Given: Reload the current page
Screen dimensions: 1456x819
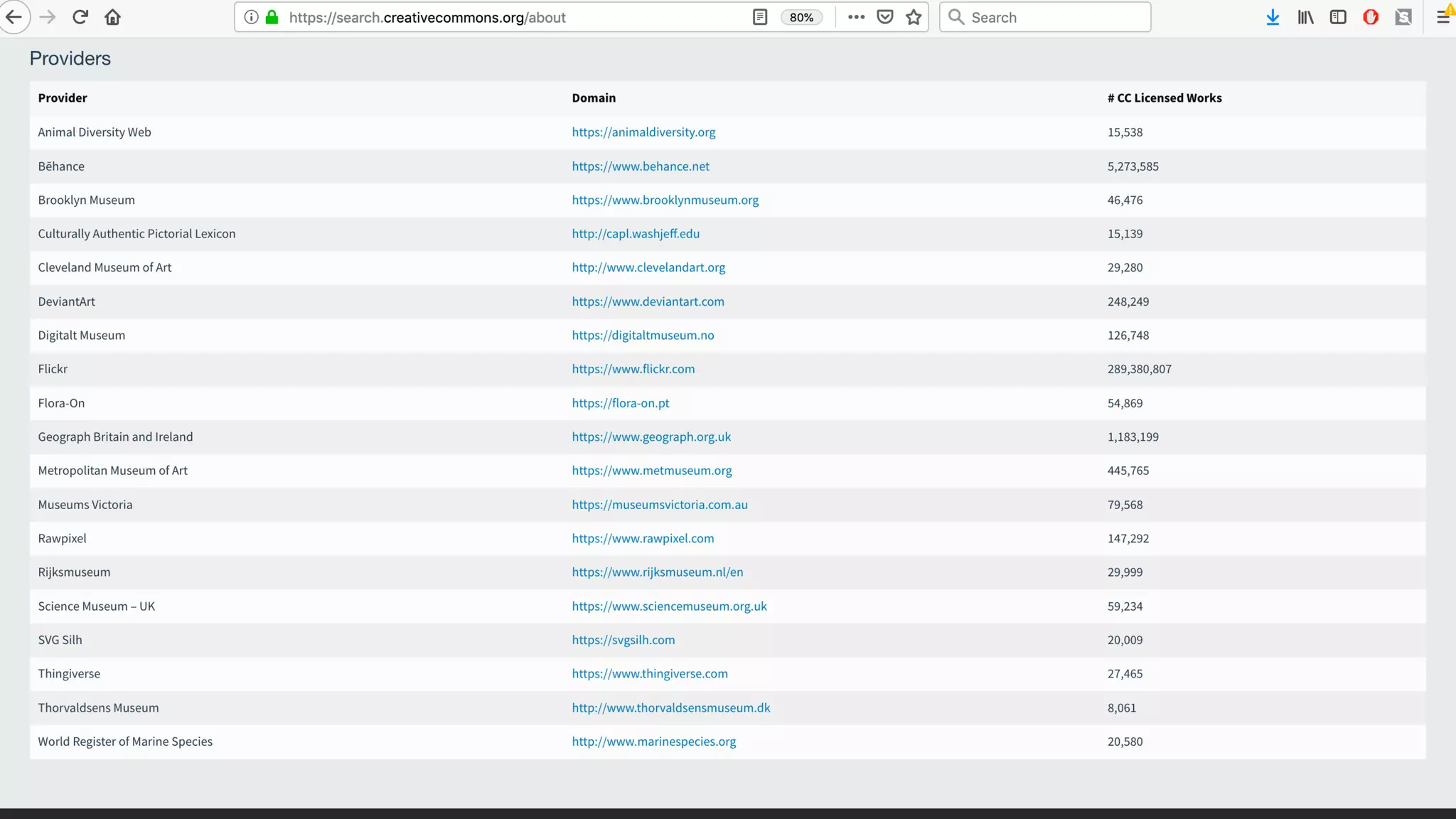Looking at the screenshot, I should 80,17.
